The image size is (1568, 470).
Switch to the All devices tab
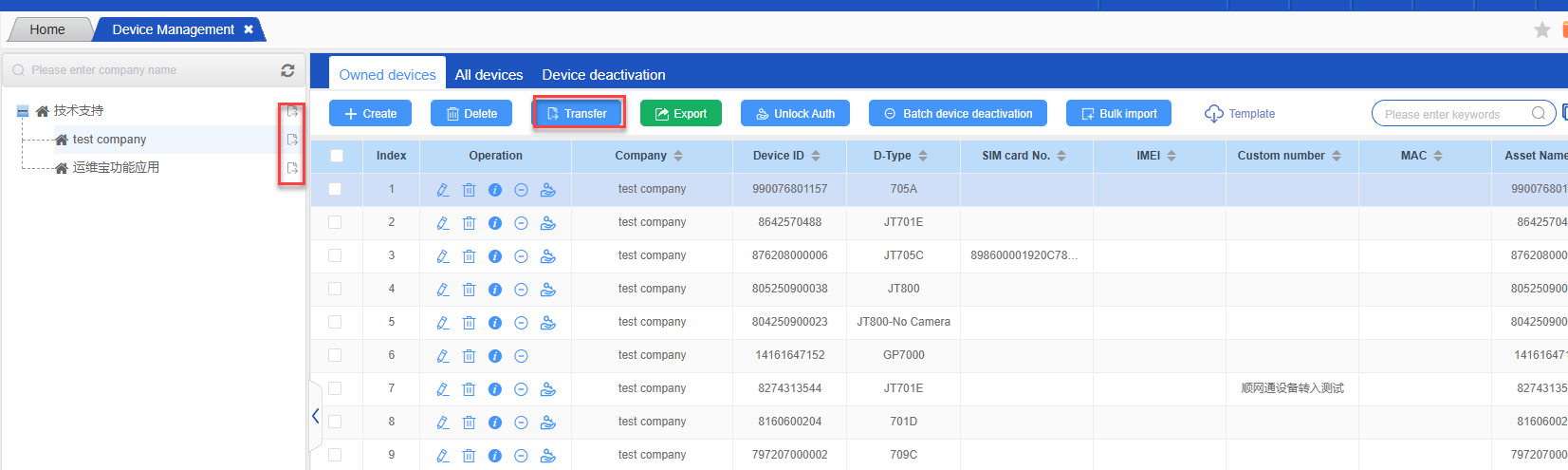pos(489,75)
